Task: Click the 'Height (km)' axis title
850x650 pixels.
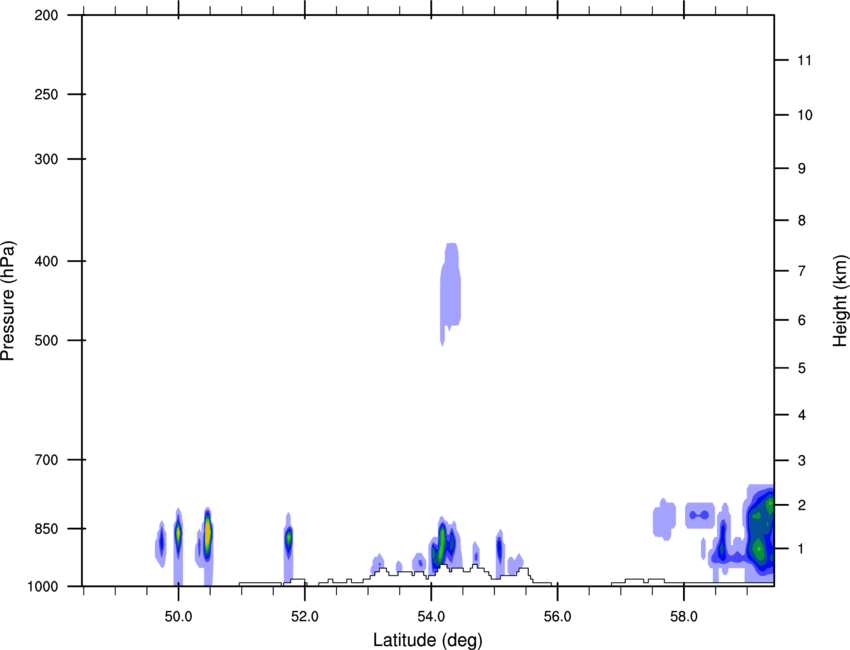Action: (840, 300)
